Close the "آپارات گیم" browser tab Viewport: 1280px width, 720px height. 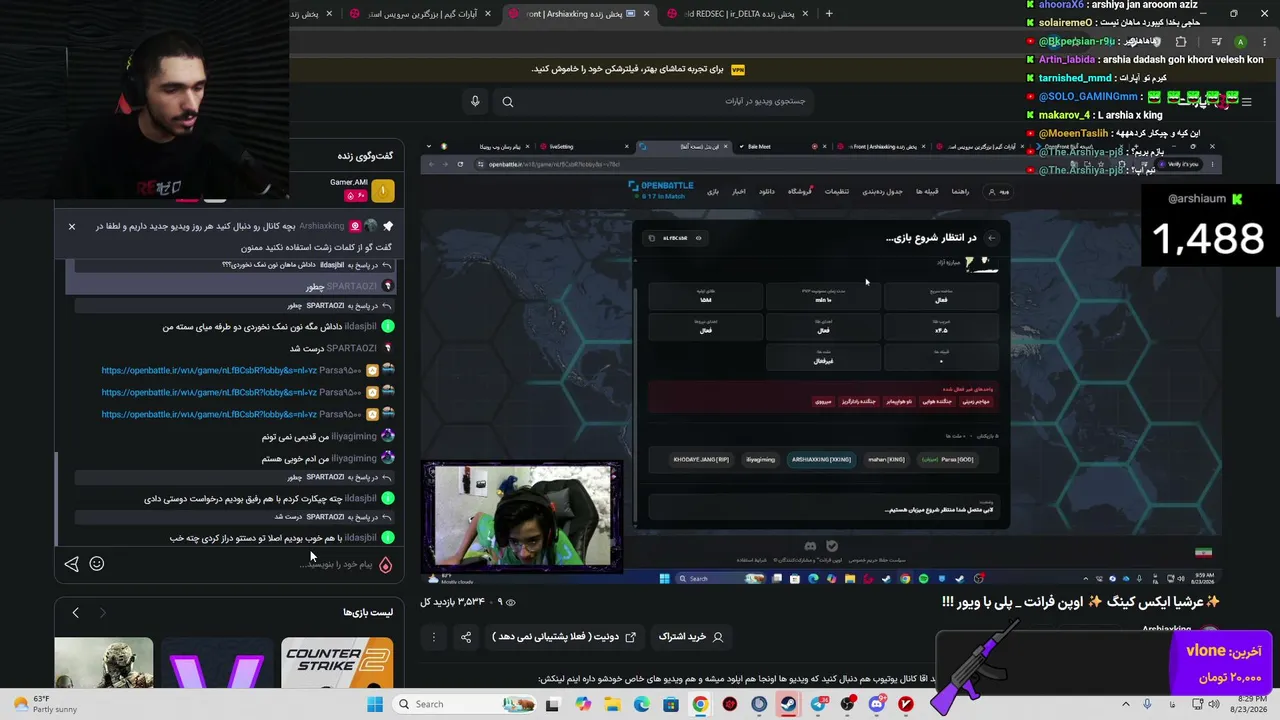pos(488,13)
